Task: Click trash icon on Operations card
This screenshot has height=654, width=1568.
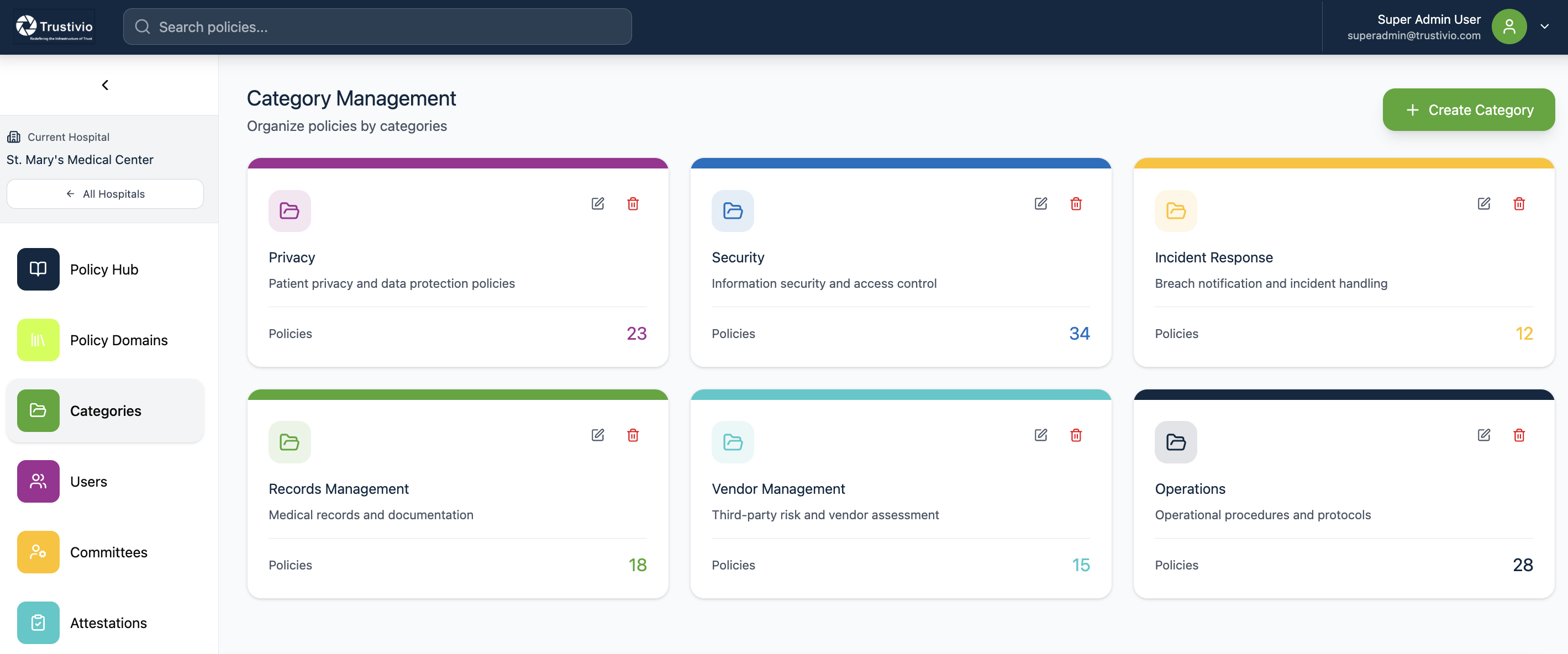Action: pyautogui.click(x=1519, y=435)
